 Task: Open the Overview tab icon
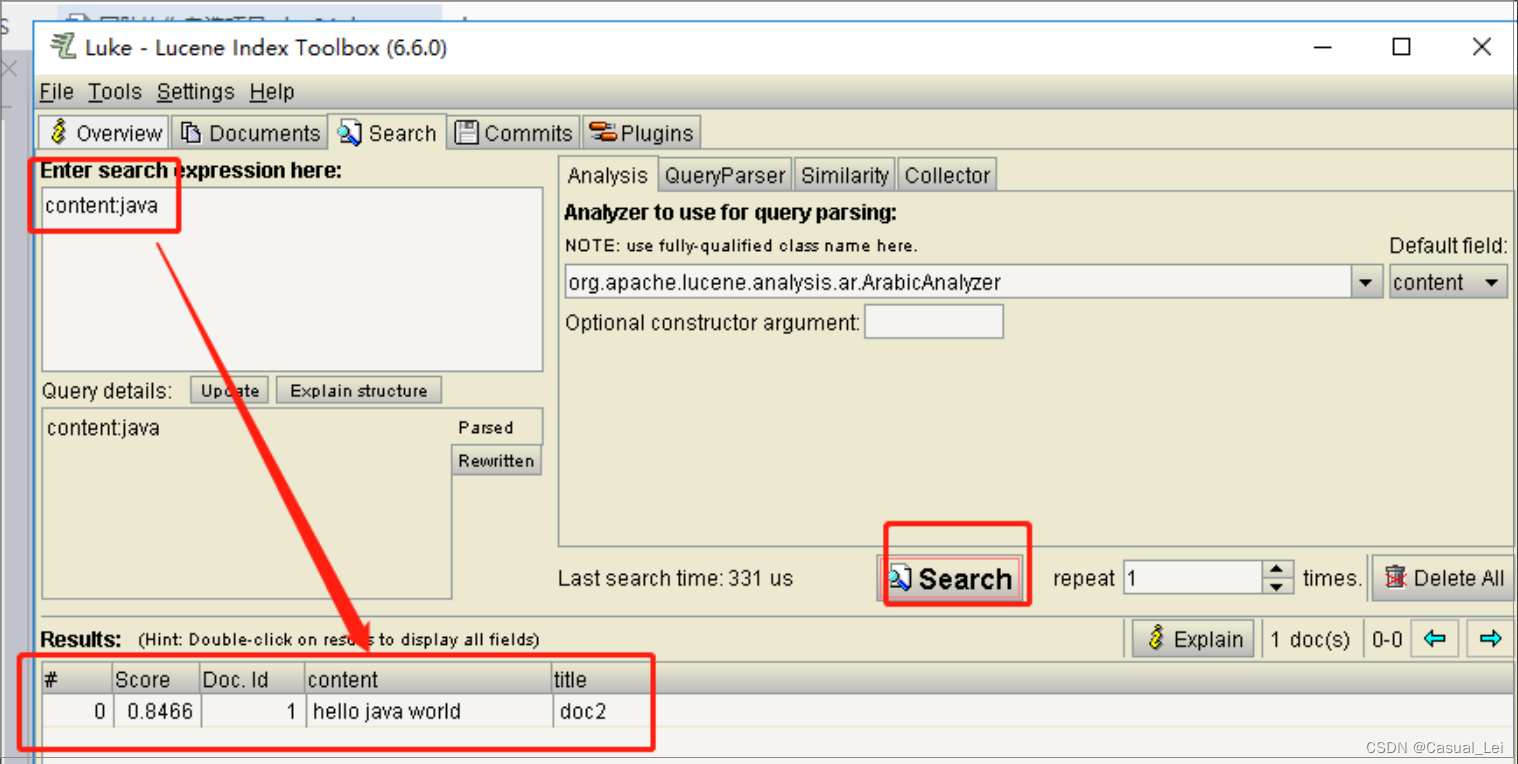(x=58, y=132)
